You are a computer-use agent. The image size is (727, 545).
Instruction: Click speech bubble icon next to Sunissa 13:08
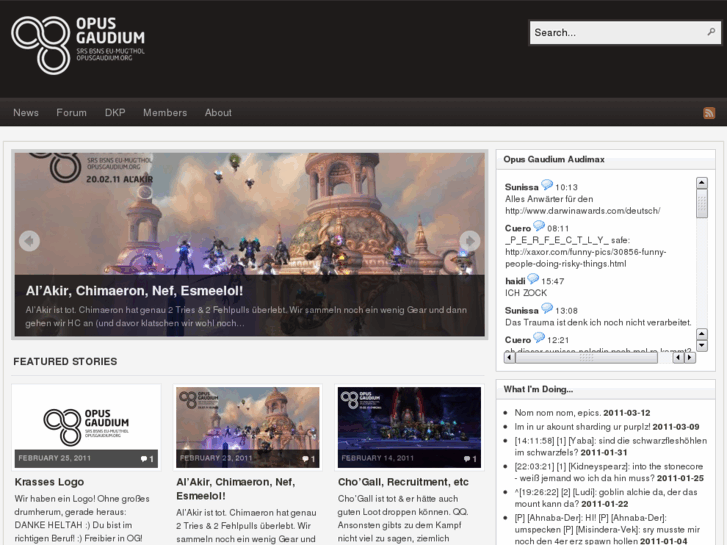(547, 308)
